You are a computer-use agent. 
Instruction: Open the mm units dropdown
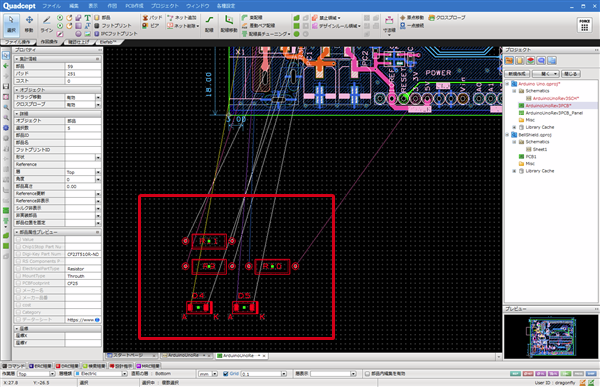tap(208, 374)
